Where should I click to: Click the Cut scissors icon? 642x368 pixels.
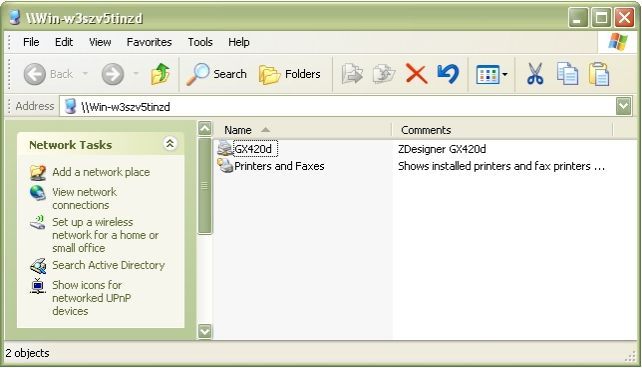(535, 74)
